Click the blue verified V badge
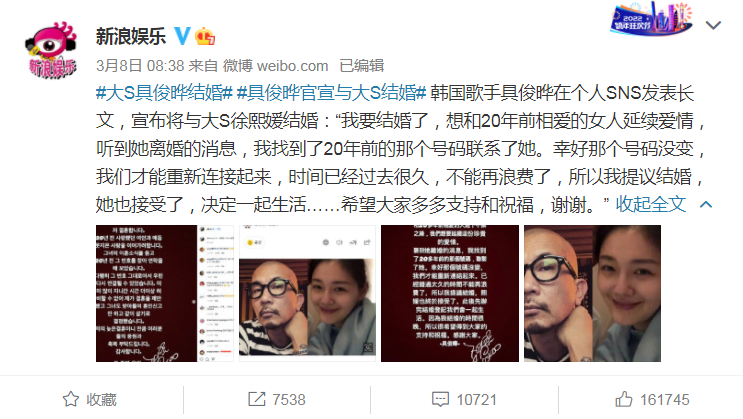The height and width of the screenshot is (419, 743). point(182,36)
